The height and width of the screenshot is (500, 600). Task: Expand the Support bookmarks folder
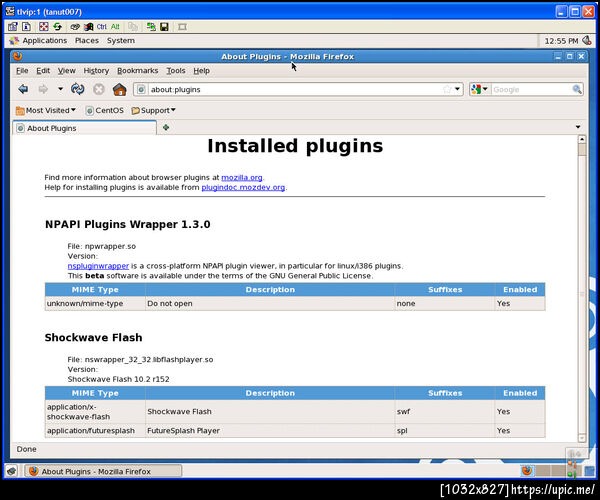[x=153, y=111]
